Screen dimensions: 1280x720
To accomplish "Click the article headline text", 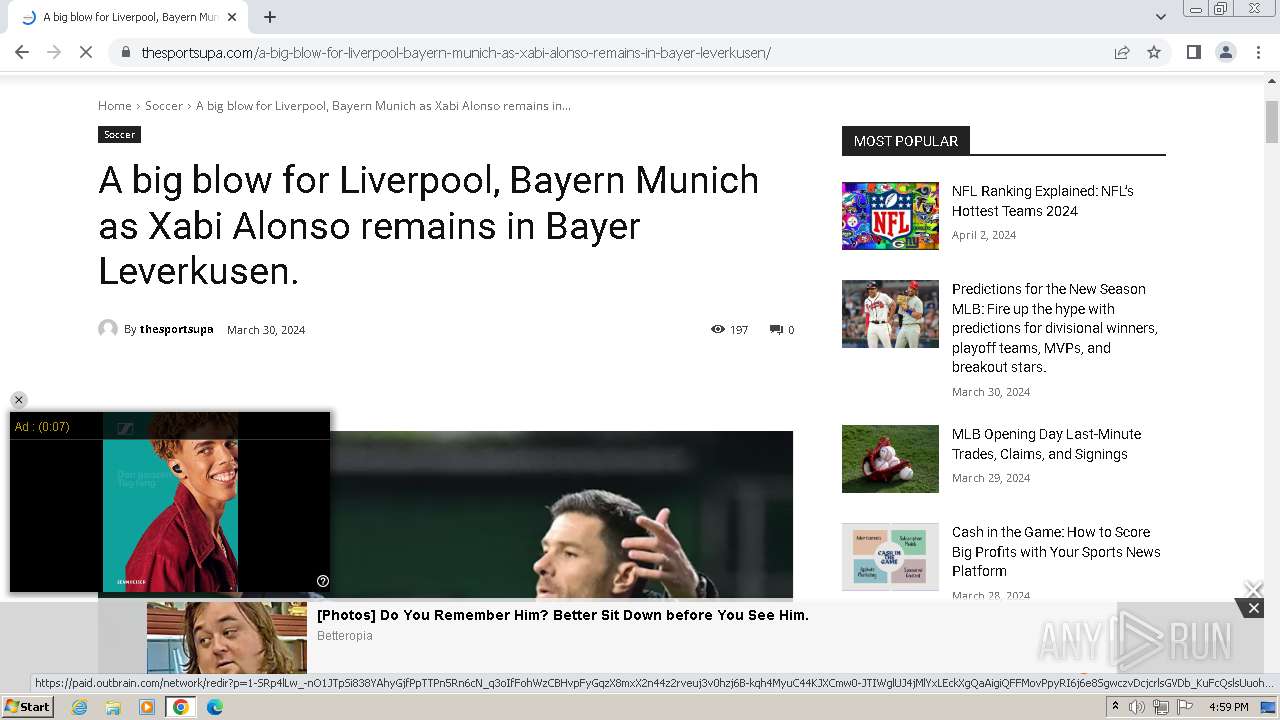I will (x=429, y=226).
